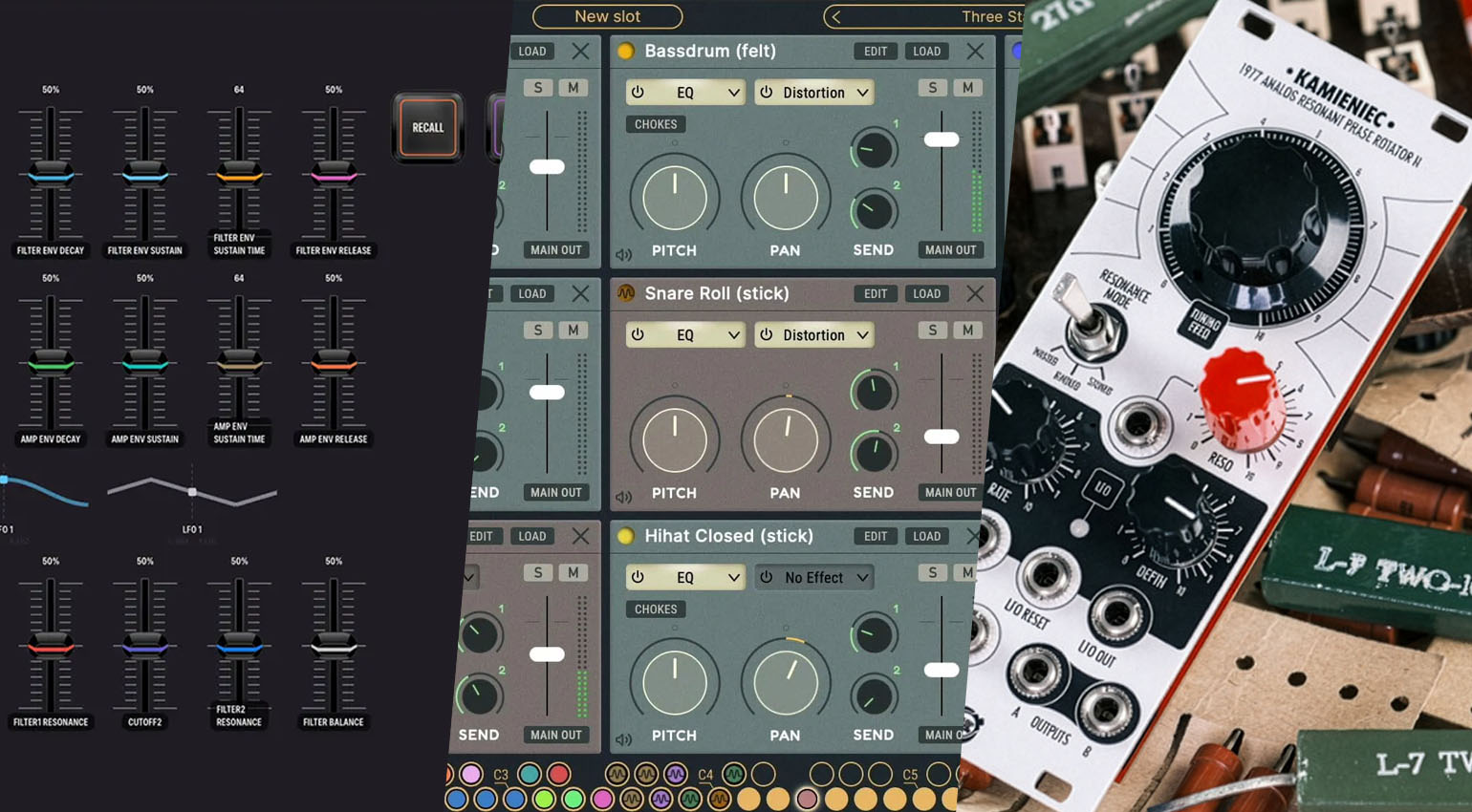Screen dimensions: 1472x812
Task: Click the yellow circle icon beside Hihat Closed
Action: point(626,536)
